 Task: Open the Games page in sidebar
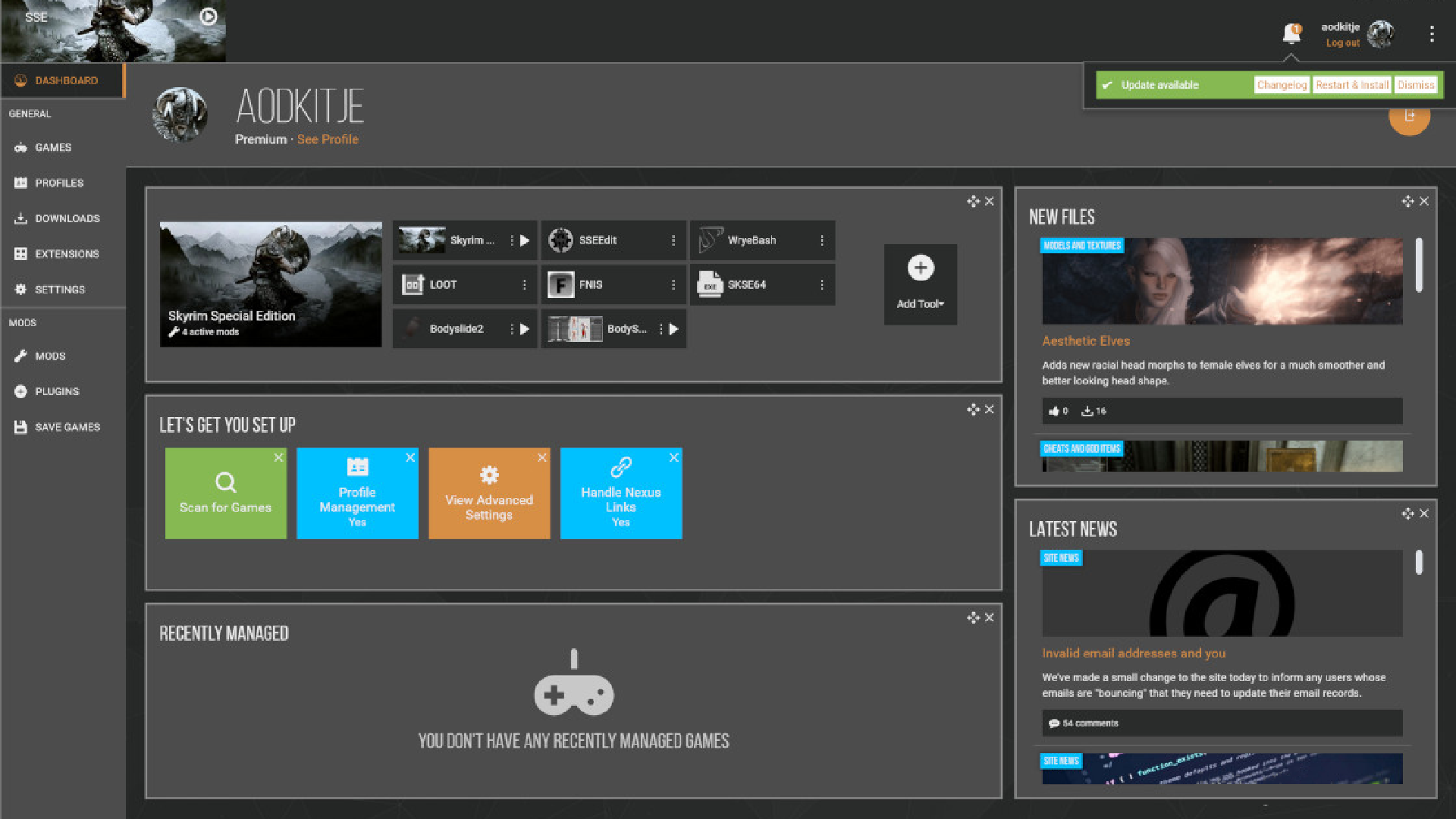click(x=62, y=147)
